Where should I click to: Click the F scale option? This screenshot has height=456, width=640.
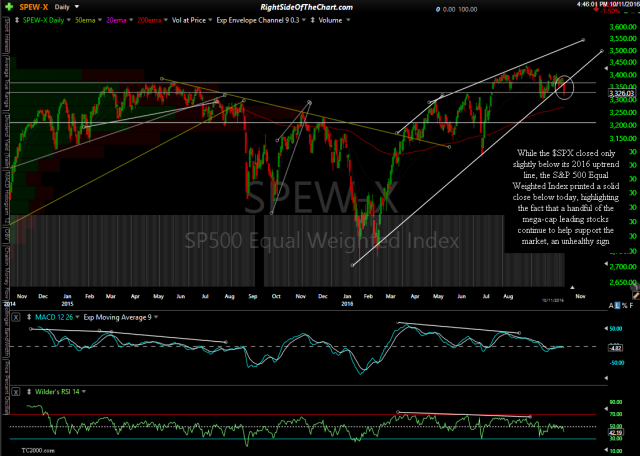(x=631, y=305)
